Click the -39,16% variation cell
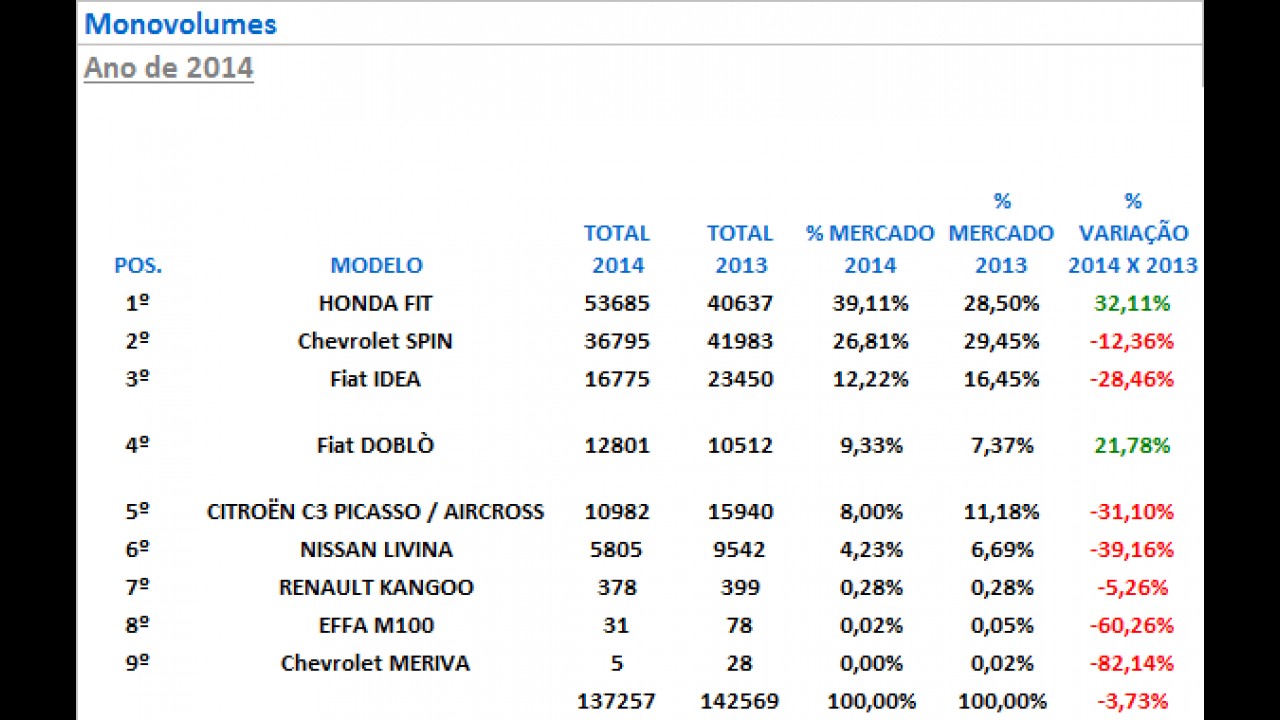The height and width of the screenshot is (720, 1280). tap(1132, 549)
